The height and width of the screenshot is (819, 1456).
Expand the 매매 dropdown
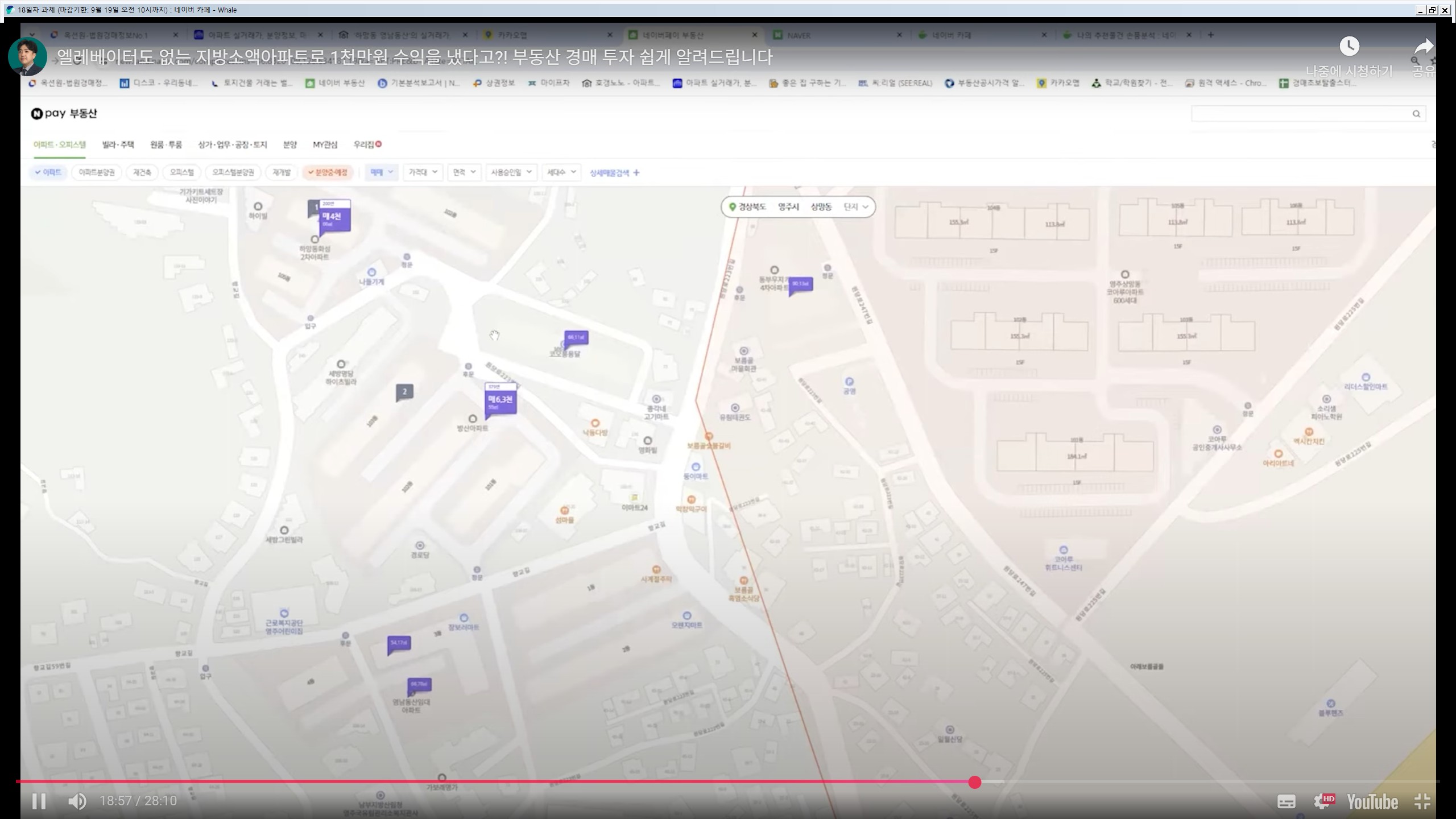coord(382,172)
